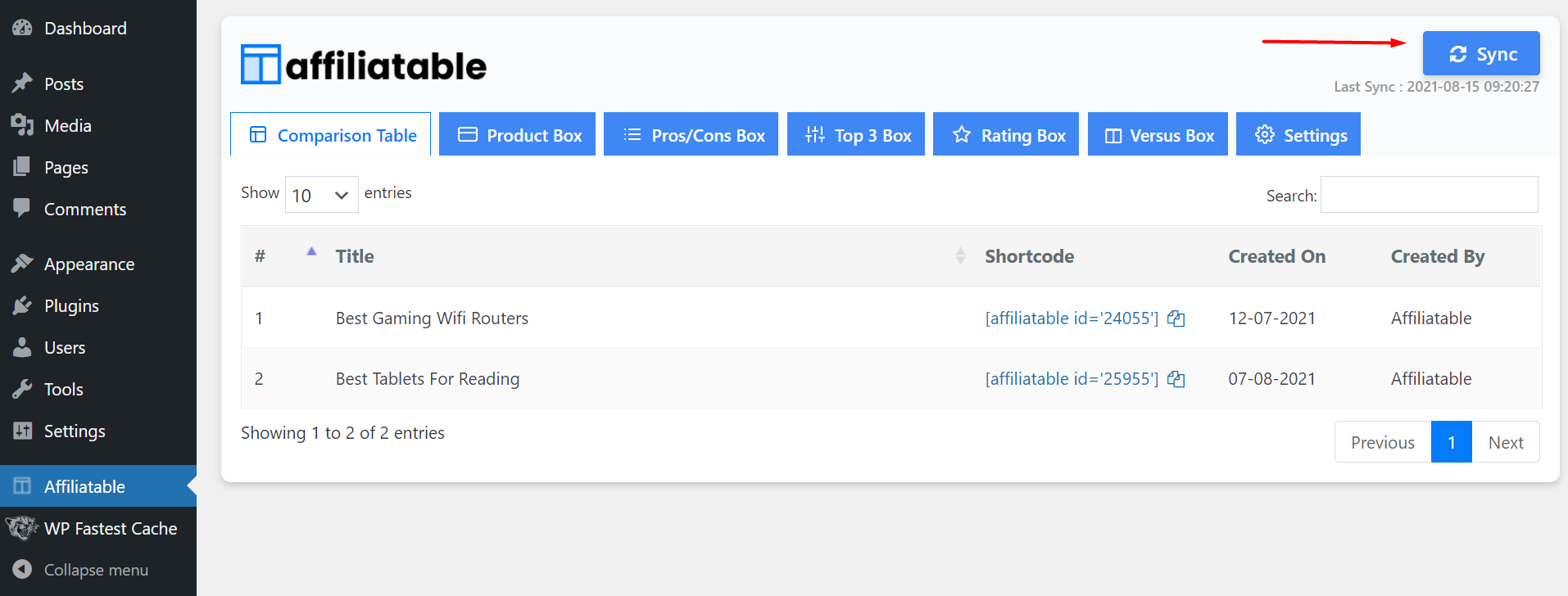Switch to the Pros/Cons Box tab
Screen dimensions: 1568x596
tap(691, 134)
